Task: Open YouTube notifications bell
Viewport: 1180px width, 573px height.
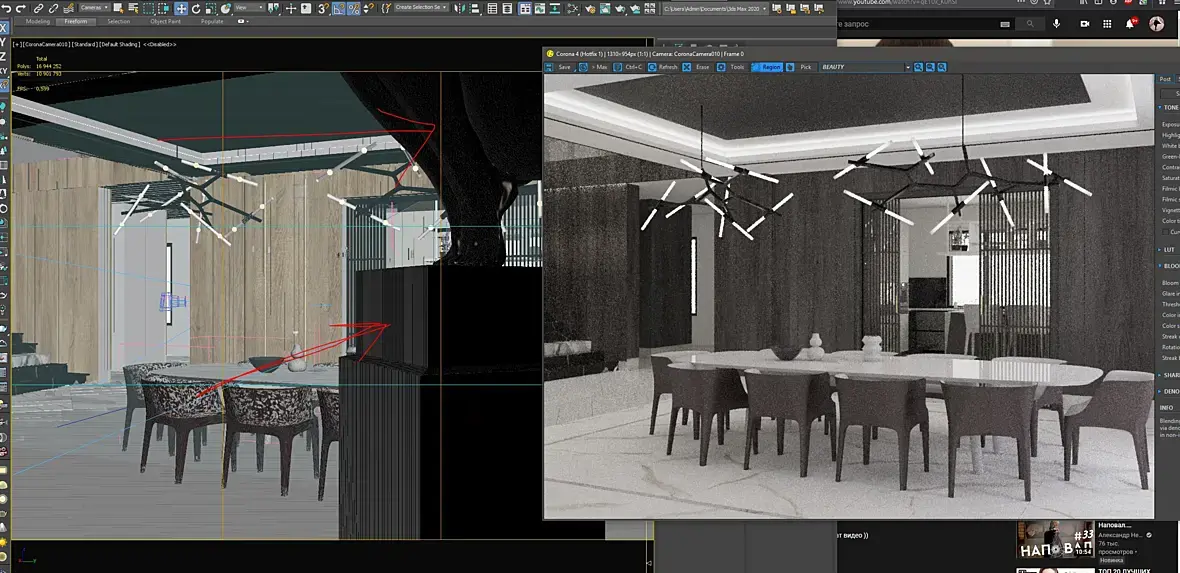Action: coord(1130,23)
